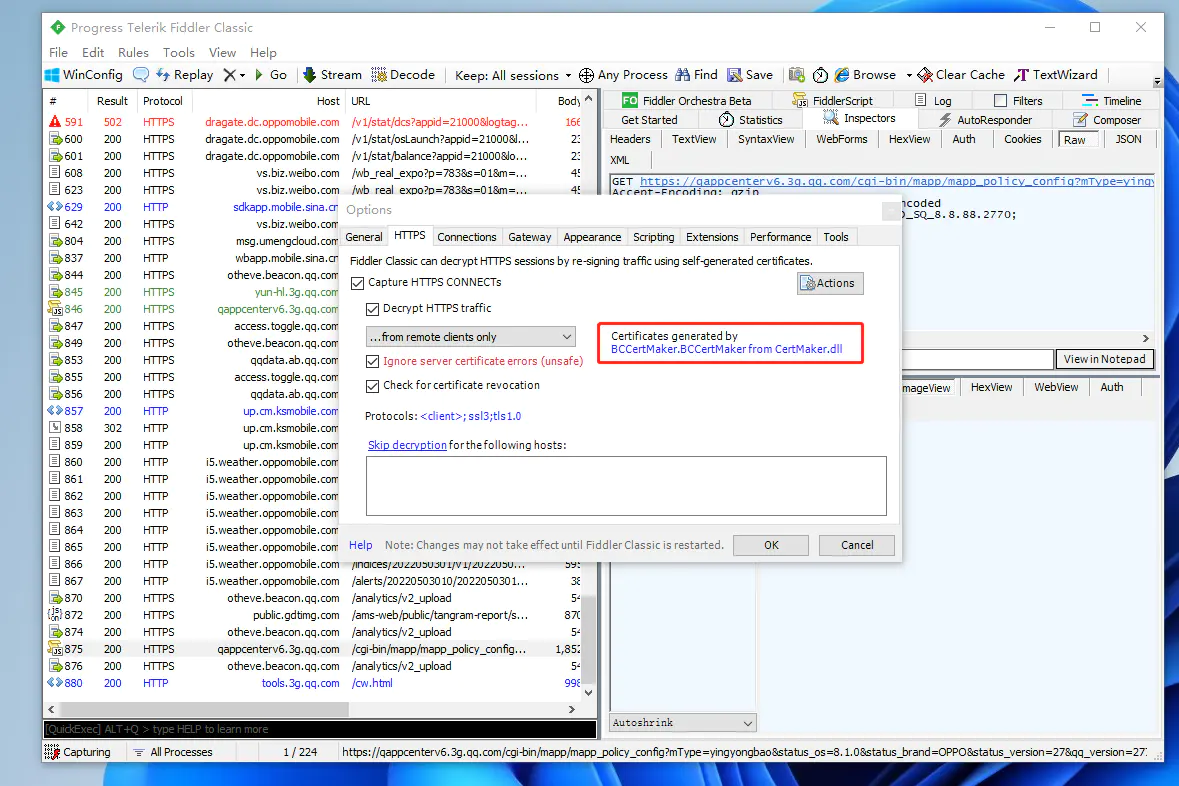This screenshot has height=786, width=1179.
Task: Open the FiddlerScript tab
Action: (832, 100)
